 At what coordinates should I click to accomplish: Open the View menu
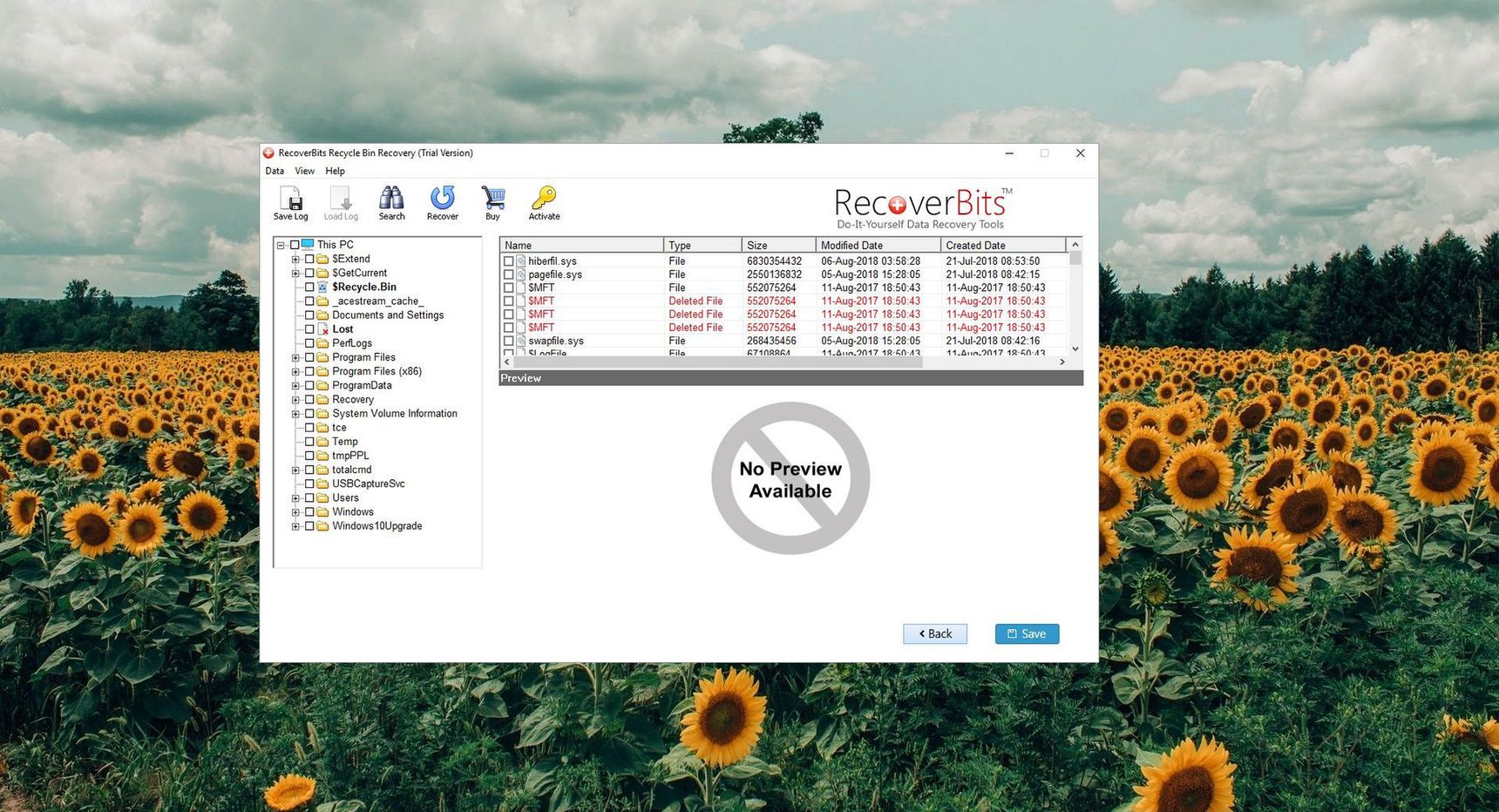pos(304,171)
